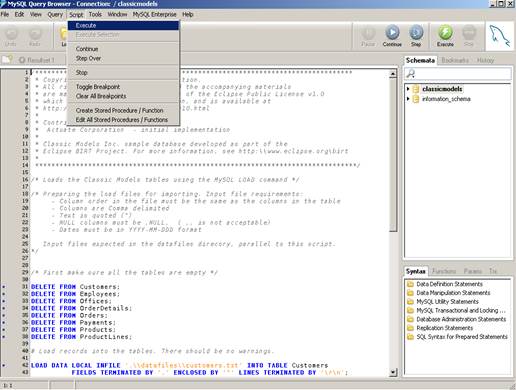Click the Data Definition Statements folder icon
Viewport: 516px width, 390px height.
410,284
